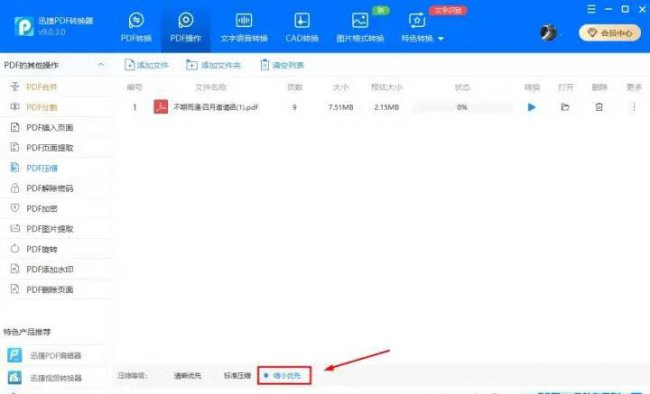
Task: Click the PDF解除密码 unlock icon
Action: [x=15, y=188]
